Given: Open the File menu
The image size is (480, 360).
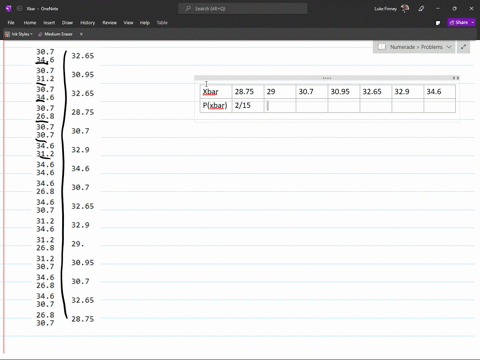Looking at the screenshot, I should pyautogui.click(x=11, y=23).
